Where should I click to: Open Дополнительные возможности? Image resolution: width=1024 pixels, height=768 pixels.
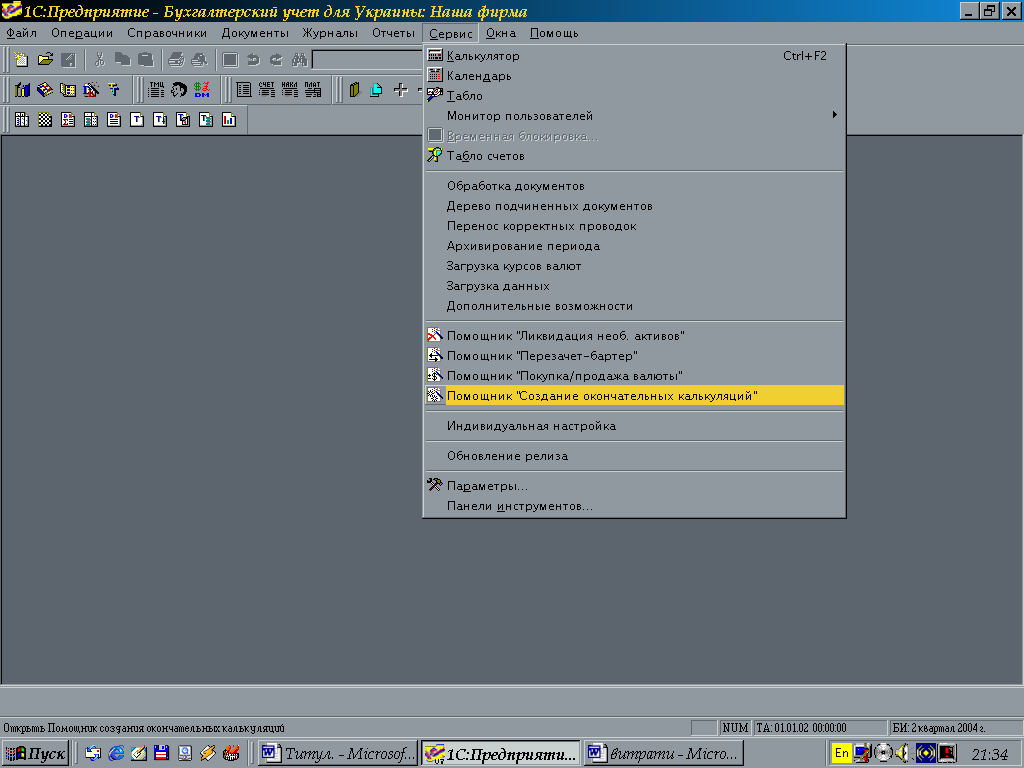pyautogui.click(x=634, y=306)
